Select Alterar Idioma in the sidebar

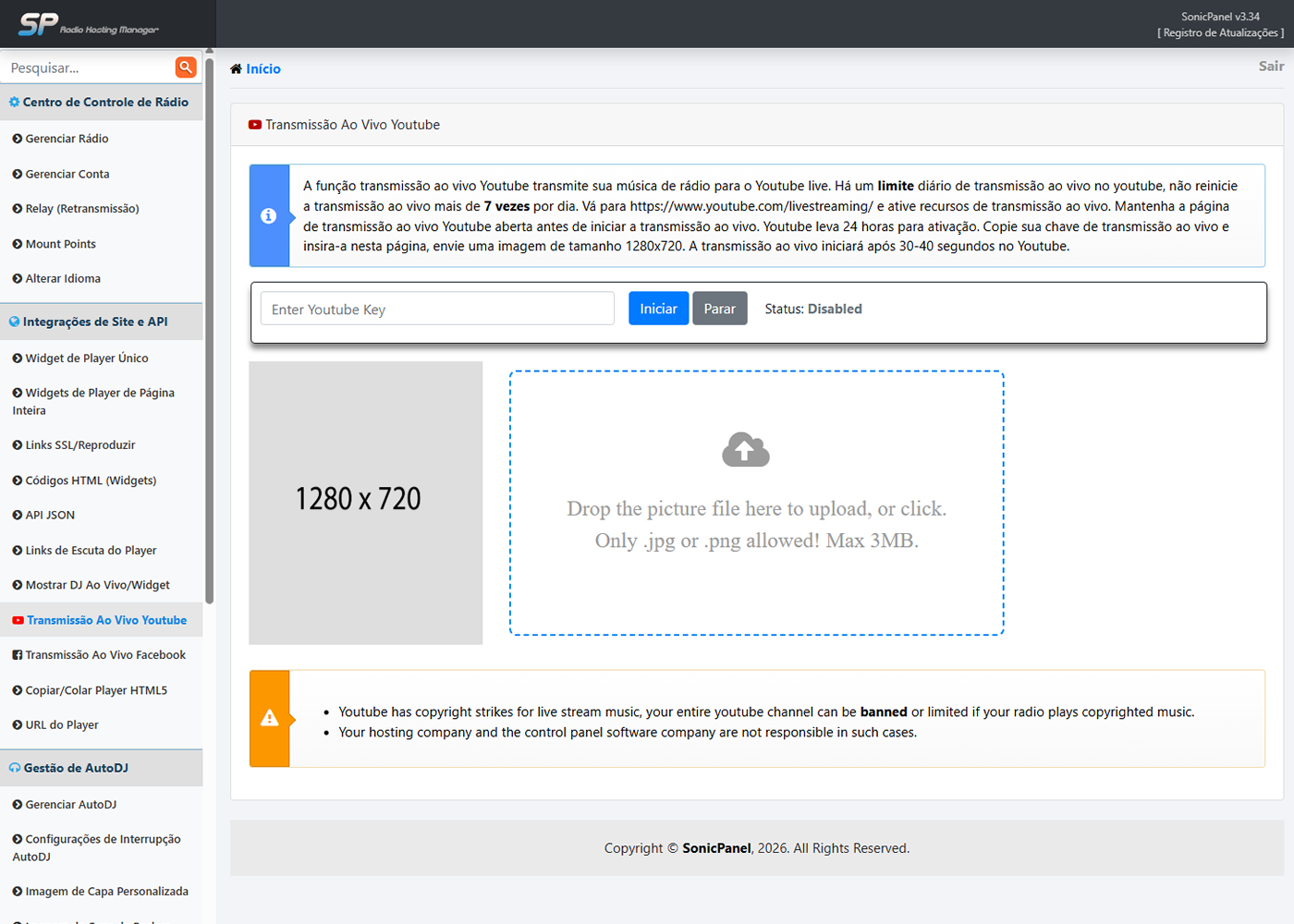point(63,279)
